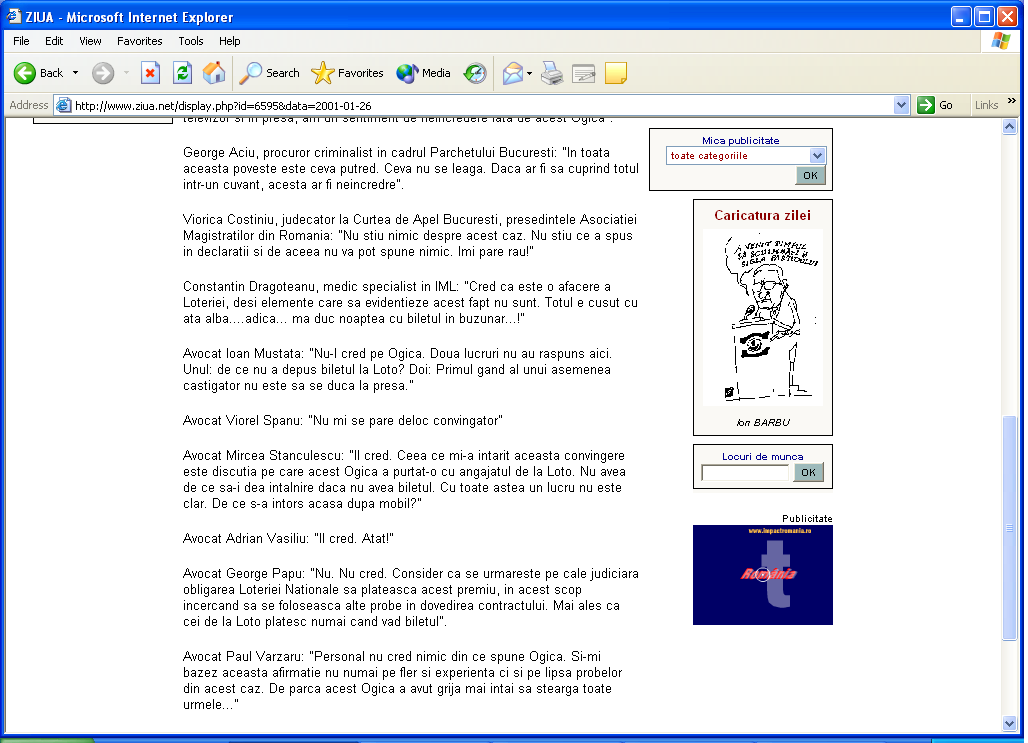Stop loading with the red X icon

coord(150,73)
